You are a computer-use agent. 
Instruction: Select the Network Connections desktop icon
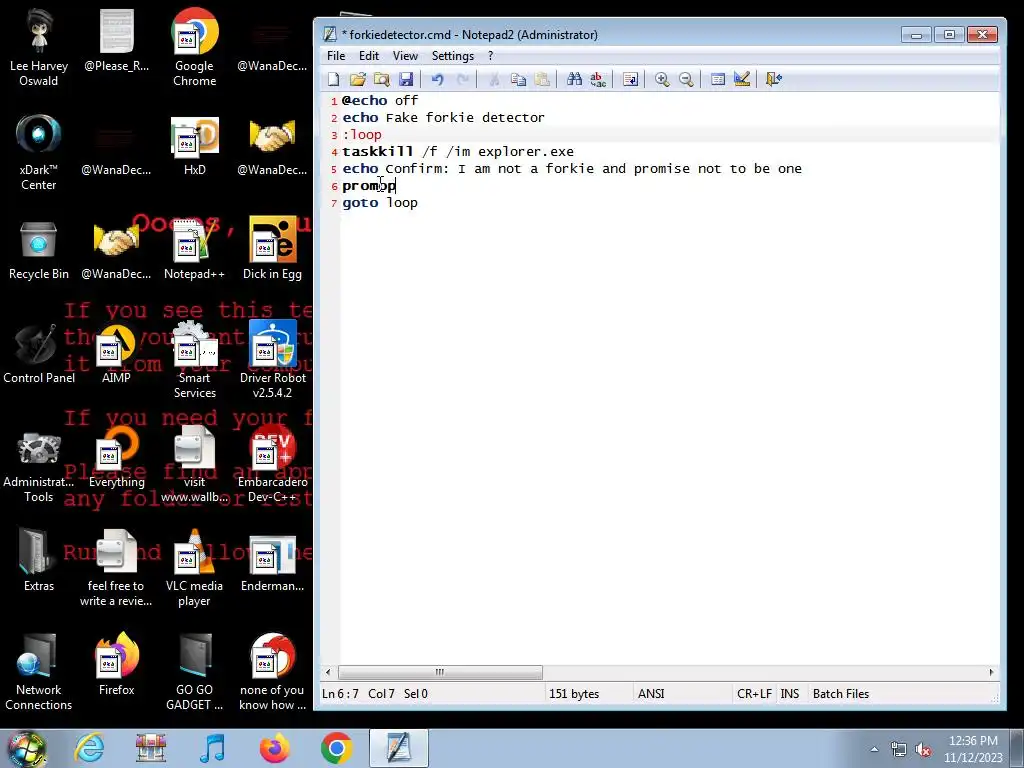pos(39,671)
